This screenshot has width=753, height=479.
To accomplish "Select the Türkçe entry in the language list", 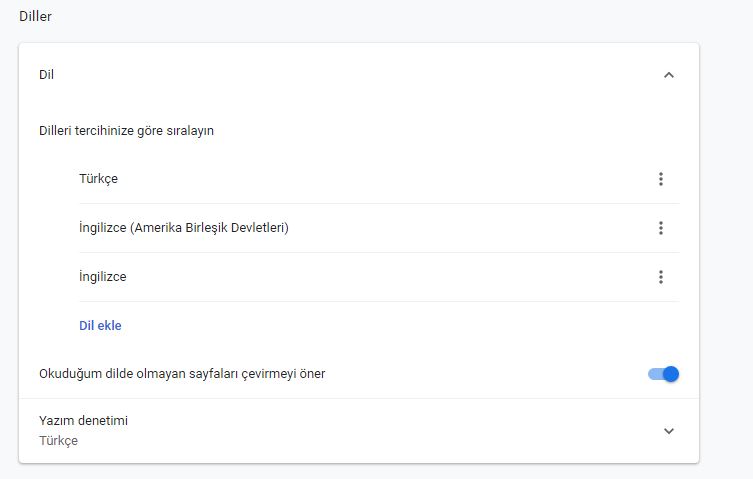I will 99,179.
